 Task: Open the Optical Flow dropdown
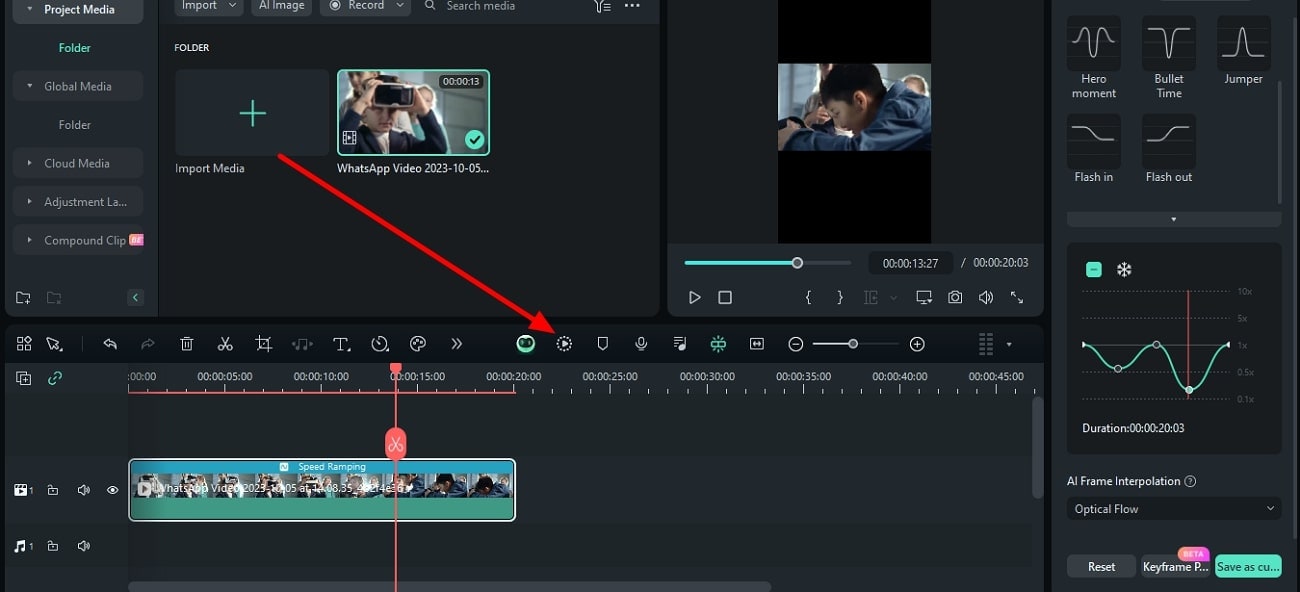point(1174,509)
